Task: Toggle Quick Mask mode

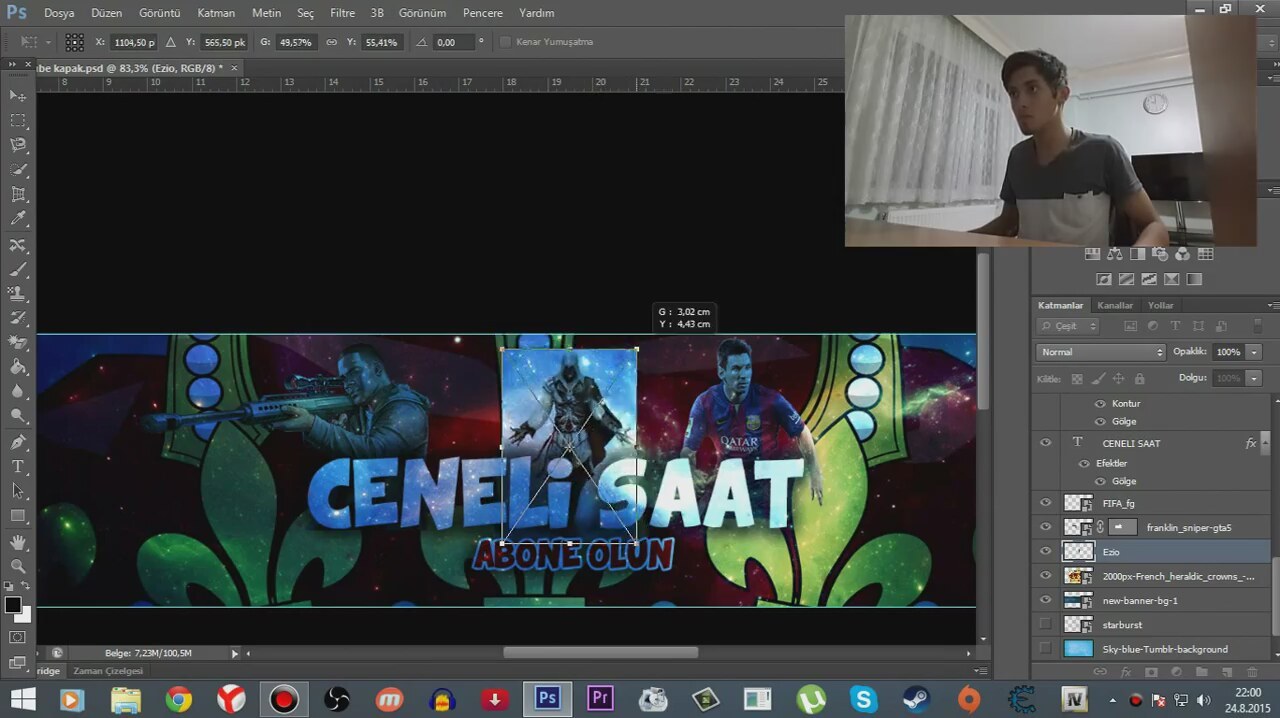Action: coord(18,637)
